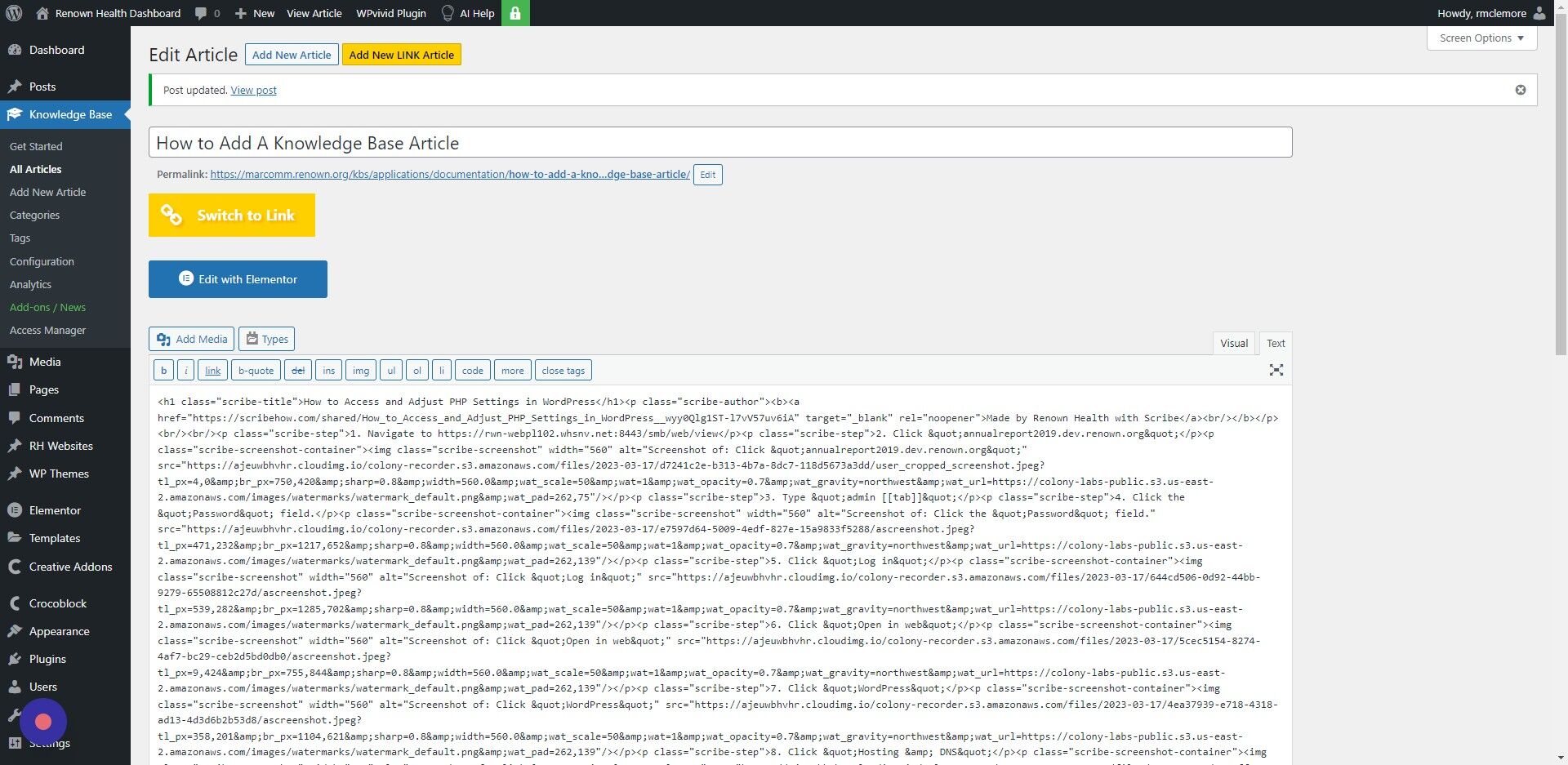Image resolution: width=1568 pixels, height=765 pixels.
Task: Open Users menu
Action: click(65, 687)
